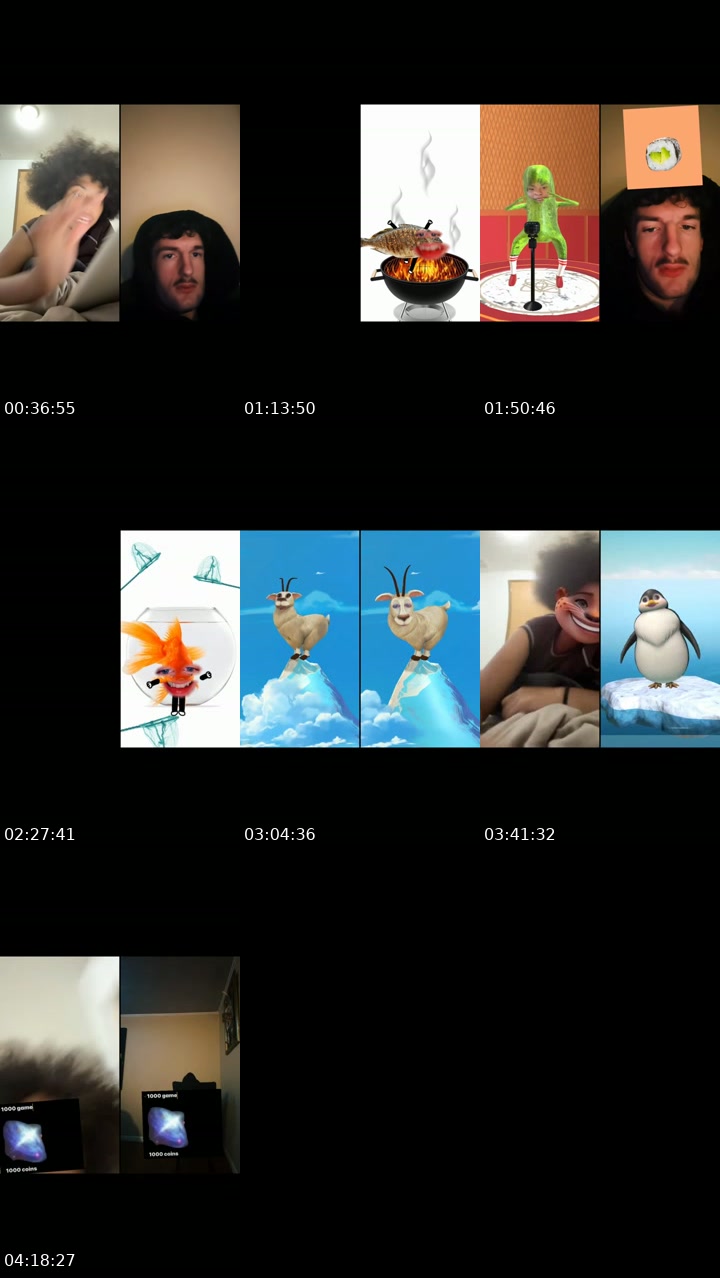Select the 04:18:27 timestamp label

click(x=40, y=1260)
